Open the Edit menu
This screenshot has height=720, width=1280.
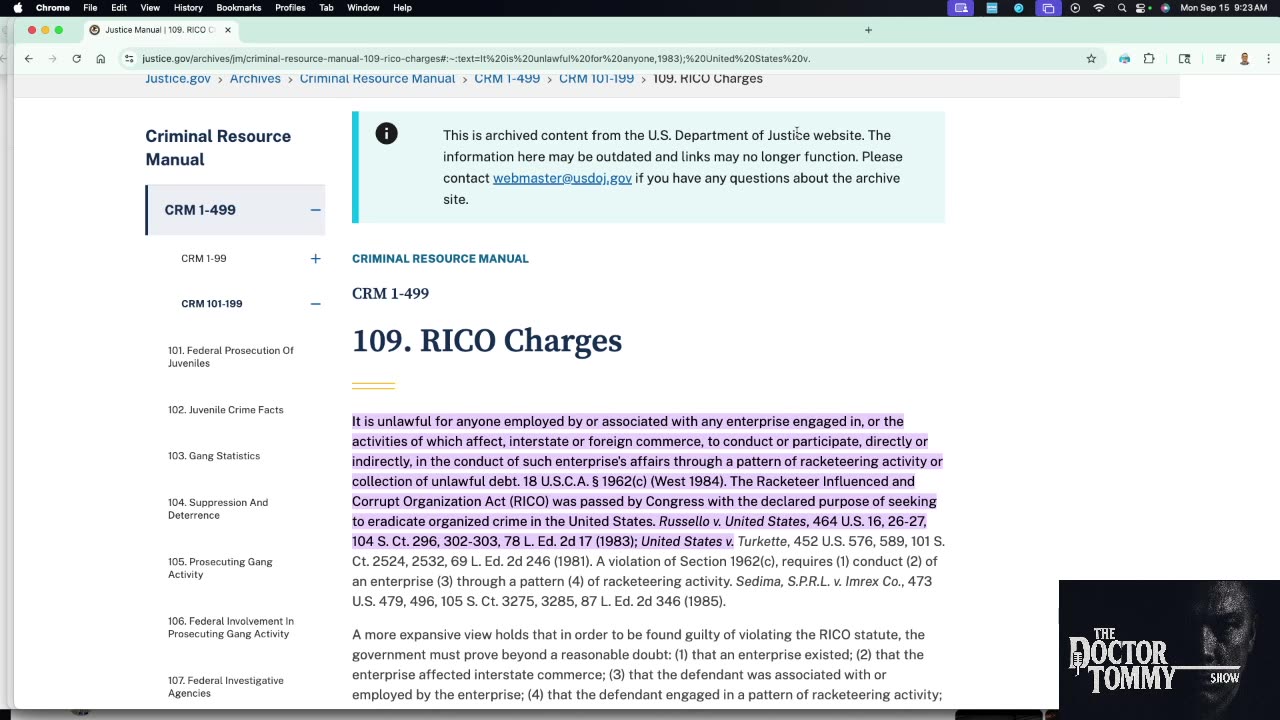(x=119, y=8)
